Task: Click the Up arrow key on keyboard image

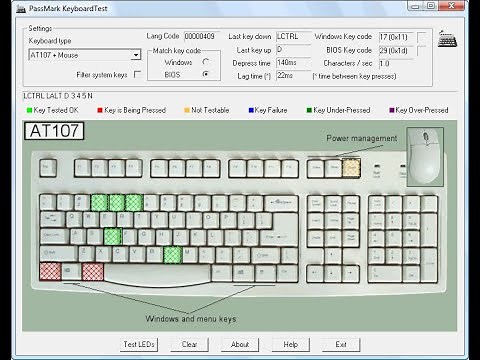Action: coord(333,256)
